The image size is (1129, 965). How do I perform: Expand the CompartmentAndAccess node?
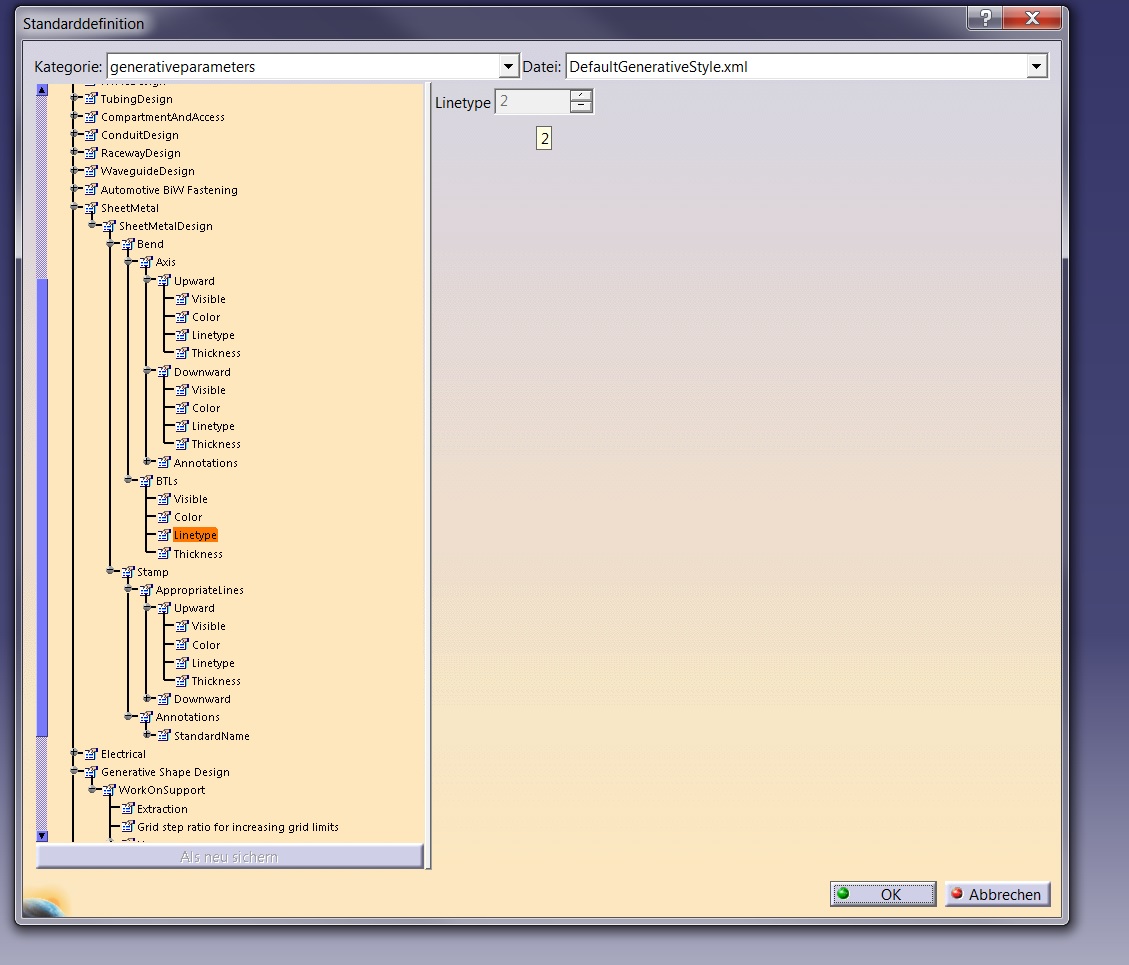tap(74, 116)
